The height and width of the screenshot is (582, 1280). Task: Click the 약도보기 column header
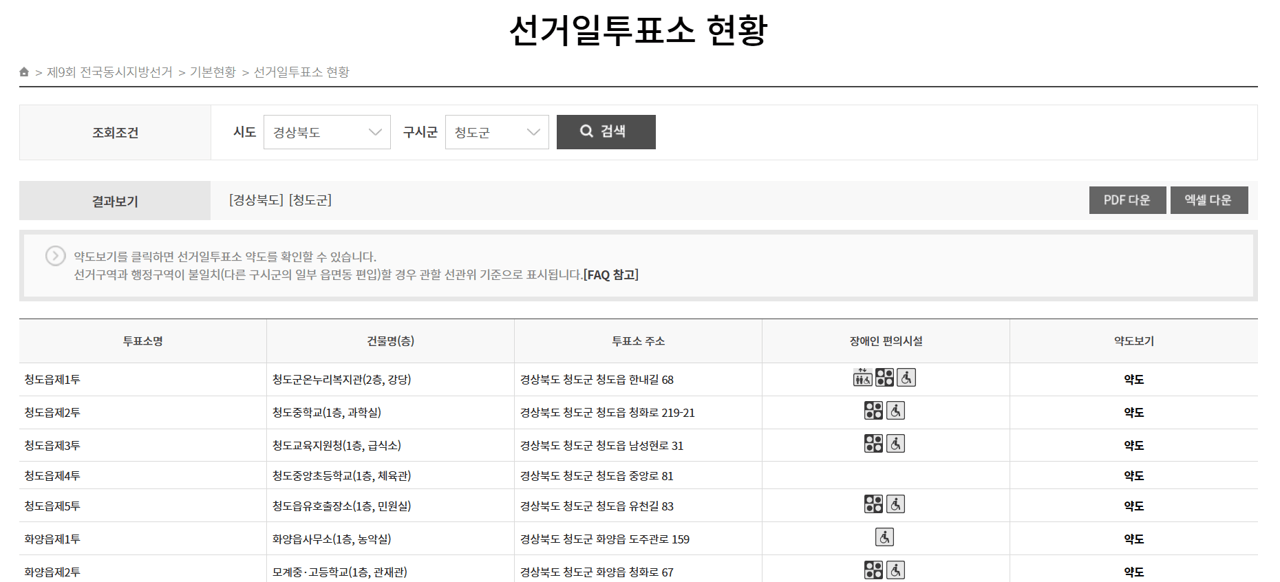pyautogui.click(x=1134, y=341)
